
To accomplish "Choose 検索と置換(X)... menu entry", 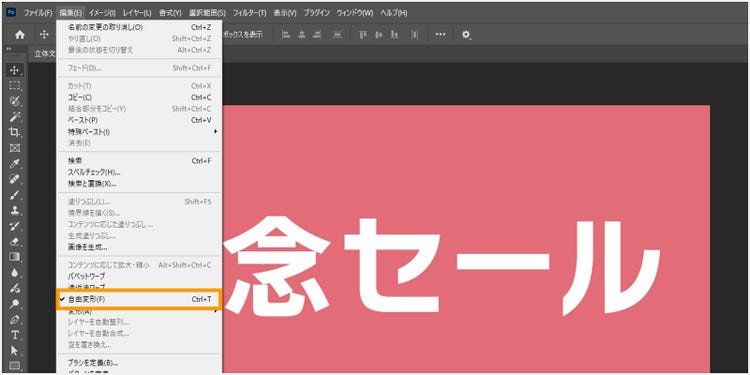I will pyautogui.click(x=139, y=184).
